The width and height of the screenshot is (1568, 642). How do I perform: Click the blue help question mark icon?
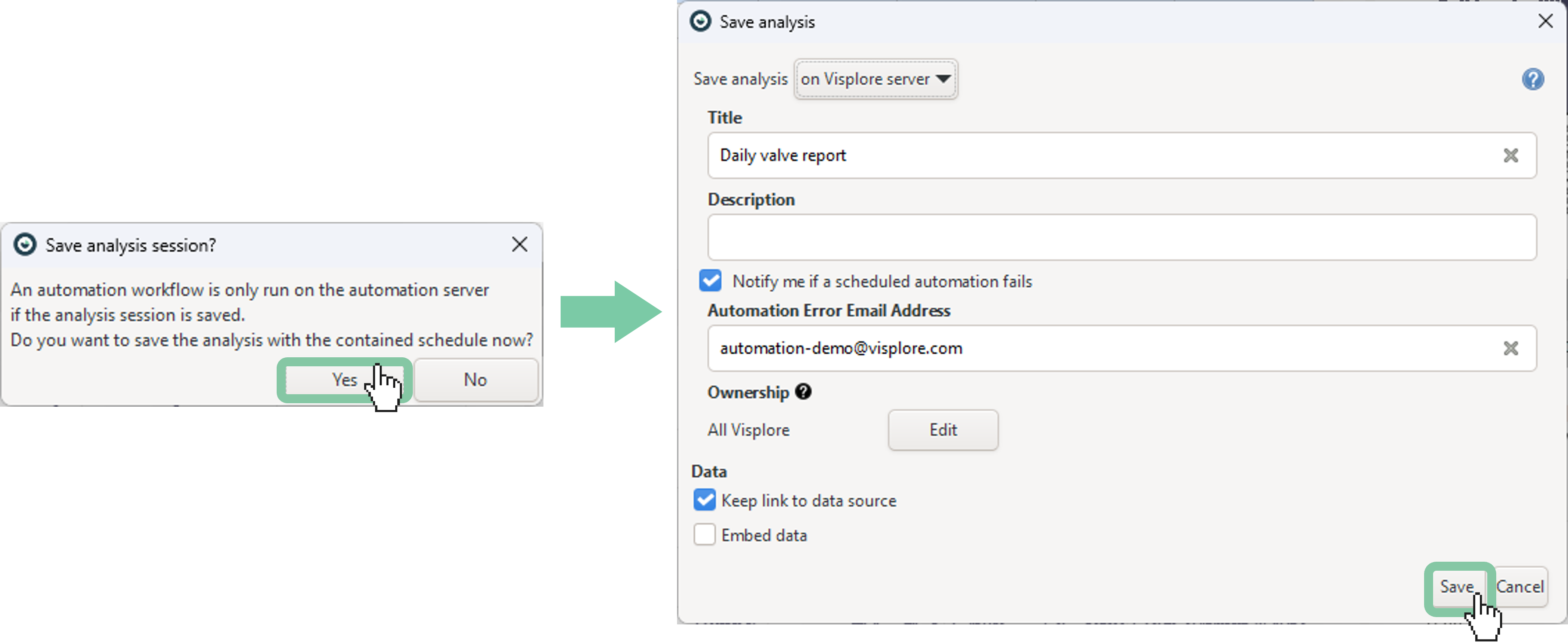[x=1532, y=79]
